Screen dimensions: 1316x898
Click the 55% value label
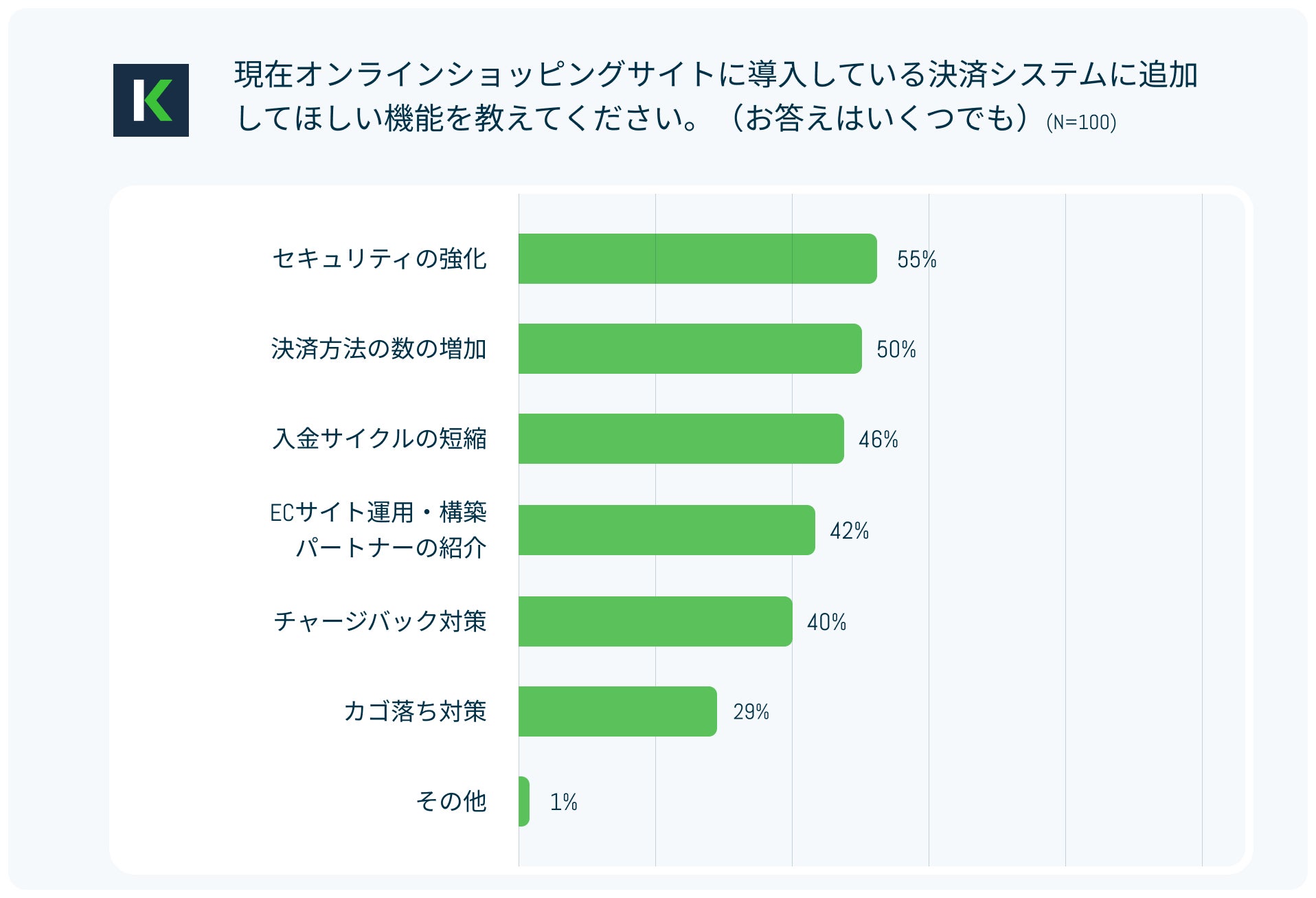916,260
